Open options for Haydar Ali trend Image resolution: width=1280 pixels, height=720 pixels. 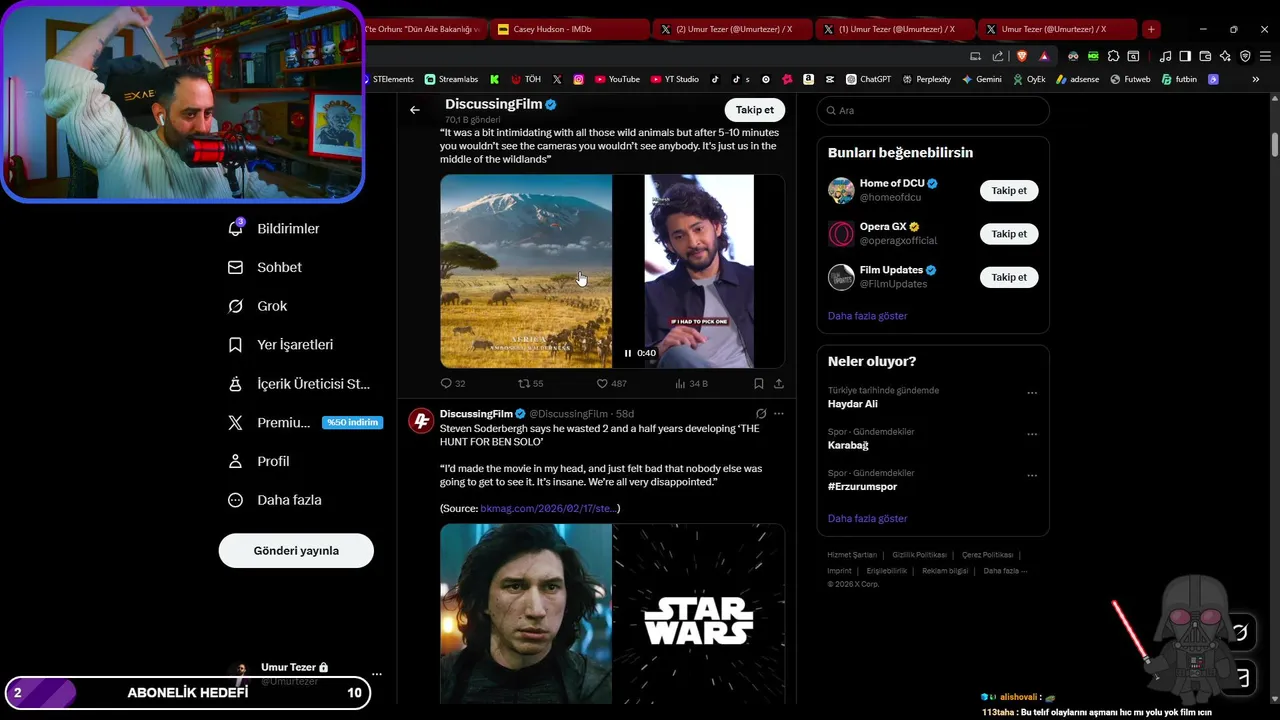tap(1032, 393)
